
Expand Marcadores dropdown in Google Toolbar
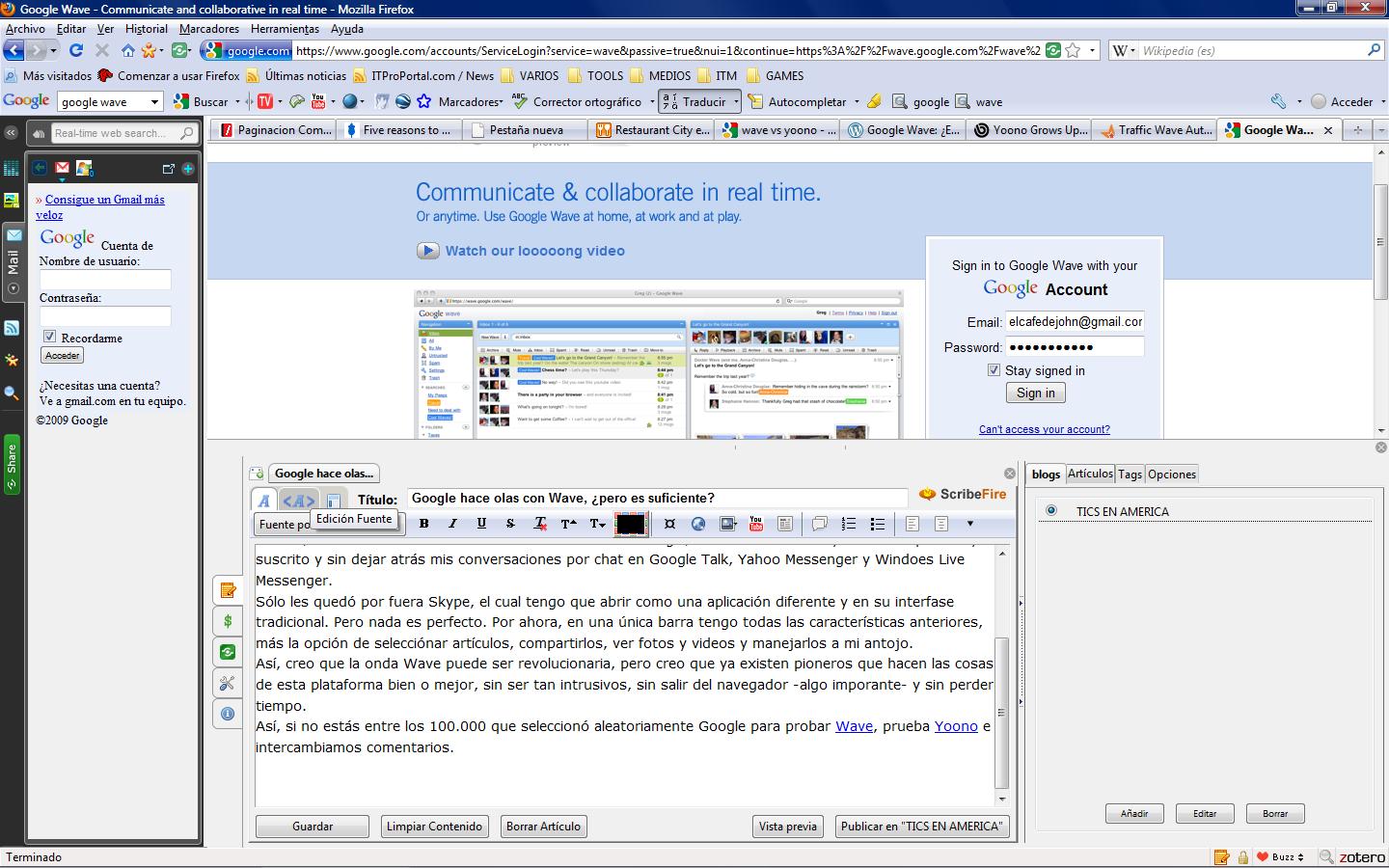click(500, 101)
